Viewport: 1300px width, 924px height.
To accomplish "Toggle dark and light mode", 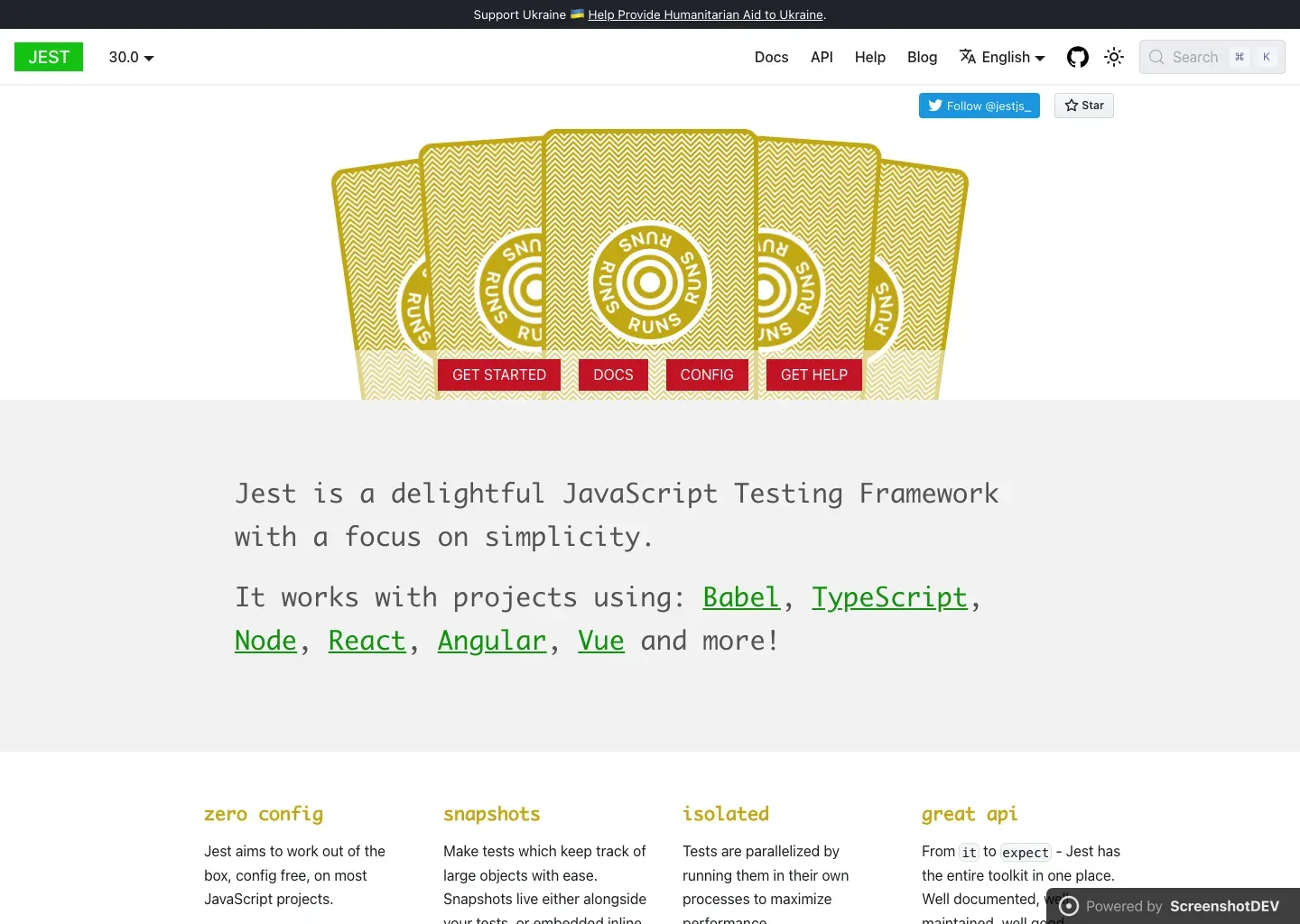I will coord(1114,57).
